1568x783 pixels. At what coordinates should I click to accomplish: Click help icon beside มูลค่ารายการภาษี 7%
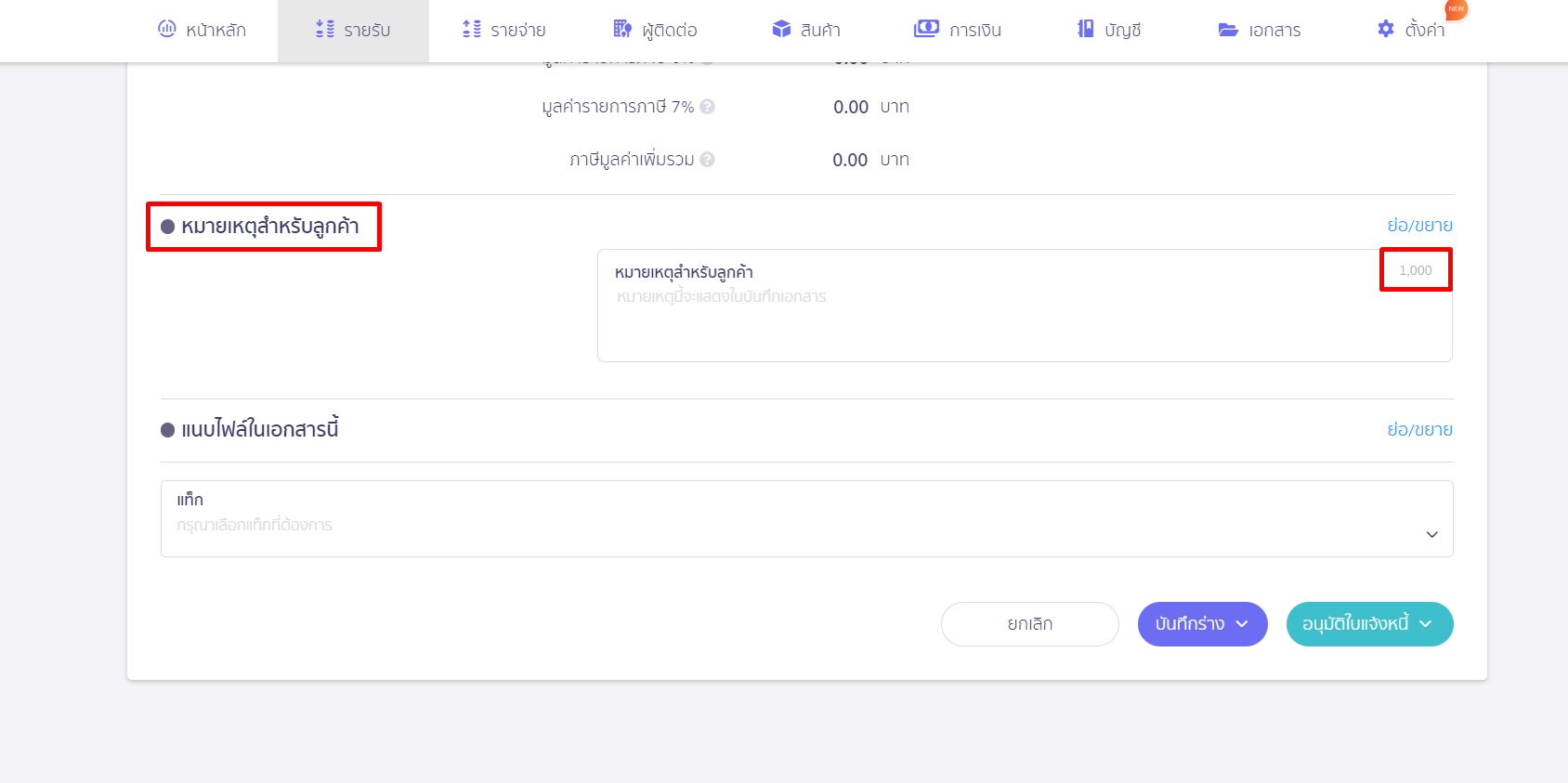708,107
